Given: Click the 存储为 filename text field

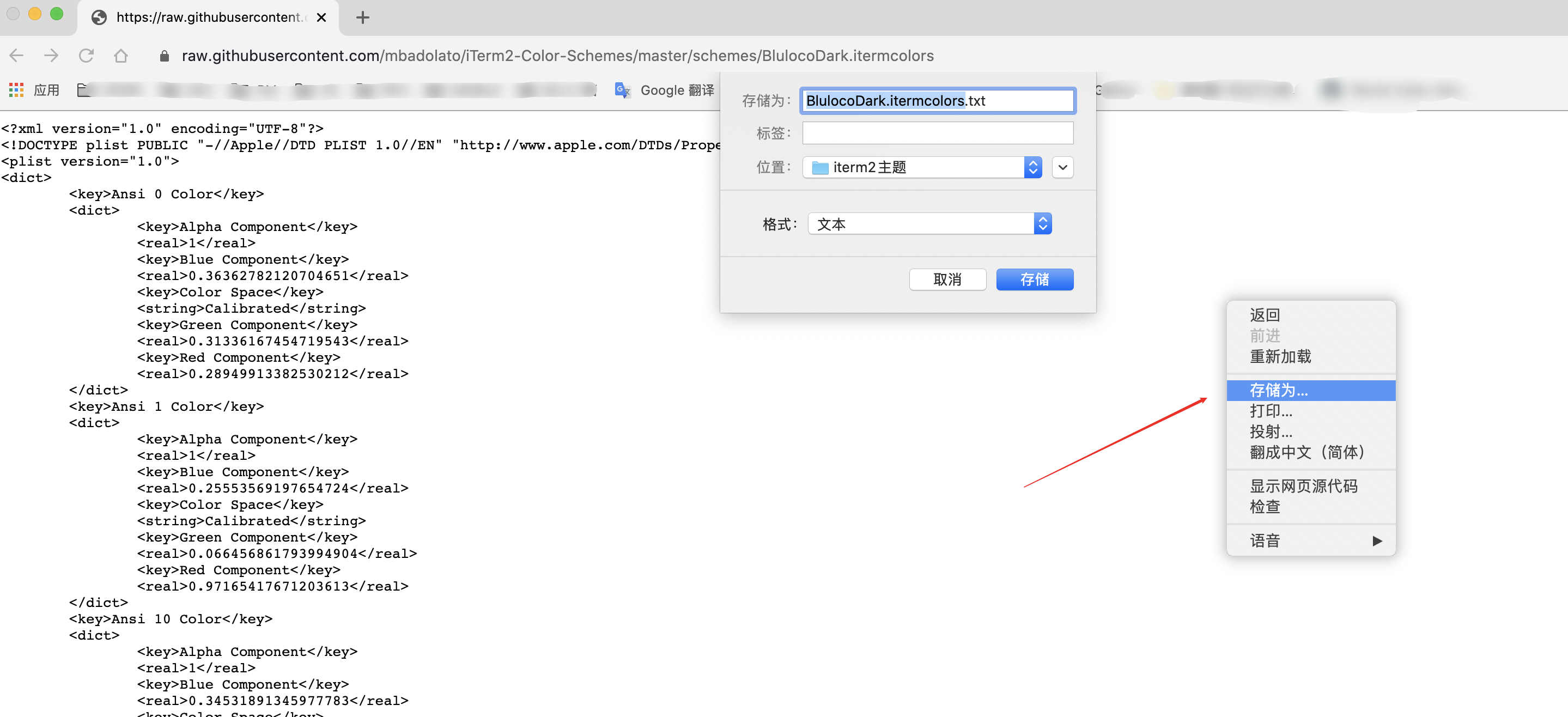Looking at the screenshot, I should click(937, 100).
